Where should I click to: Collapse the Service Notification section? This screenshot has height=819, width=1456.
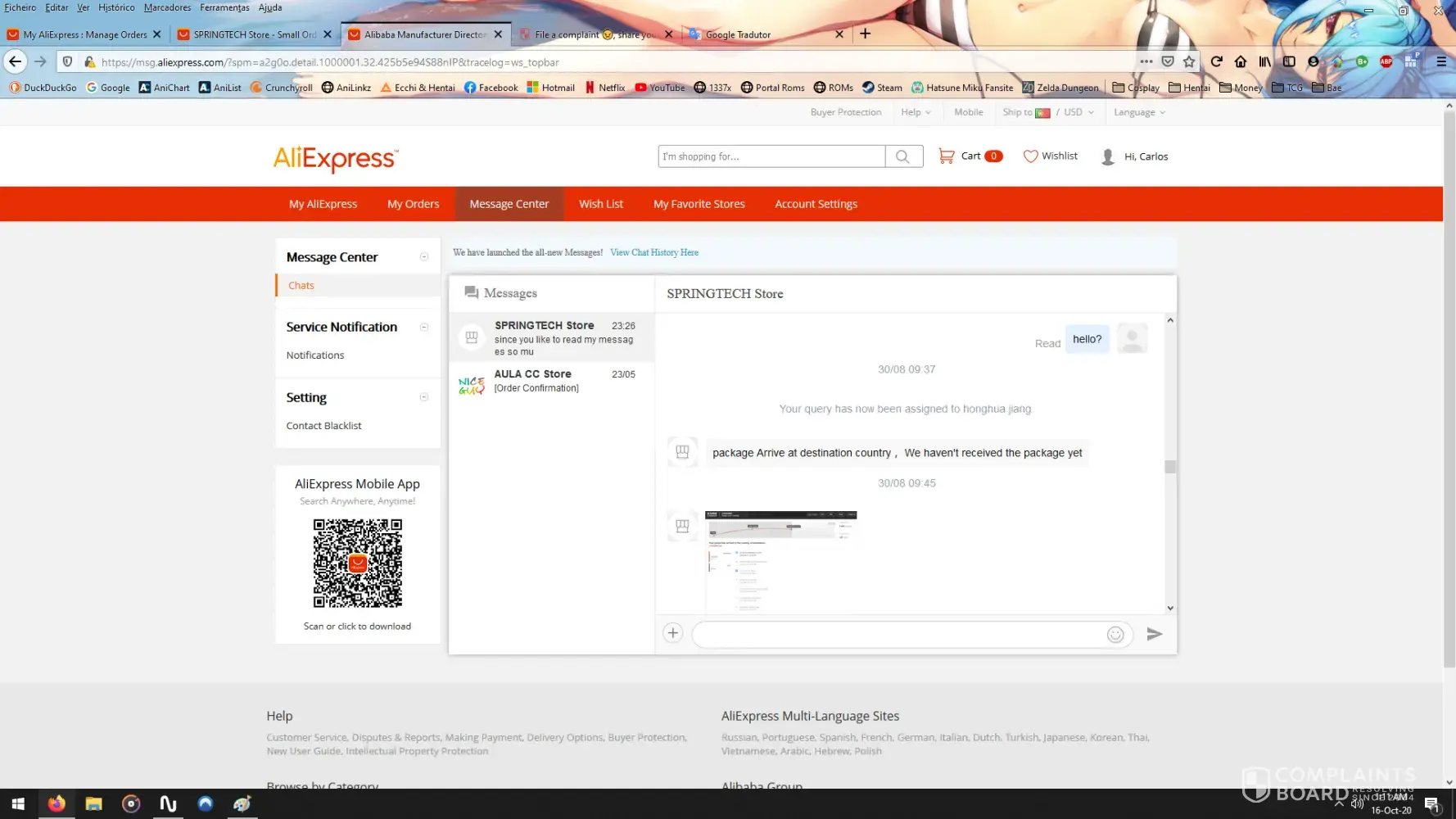pyautogui.click(x=424, y=327)
